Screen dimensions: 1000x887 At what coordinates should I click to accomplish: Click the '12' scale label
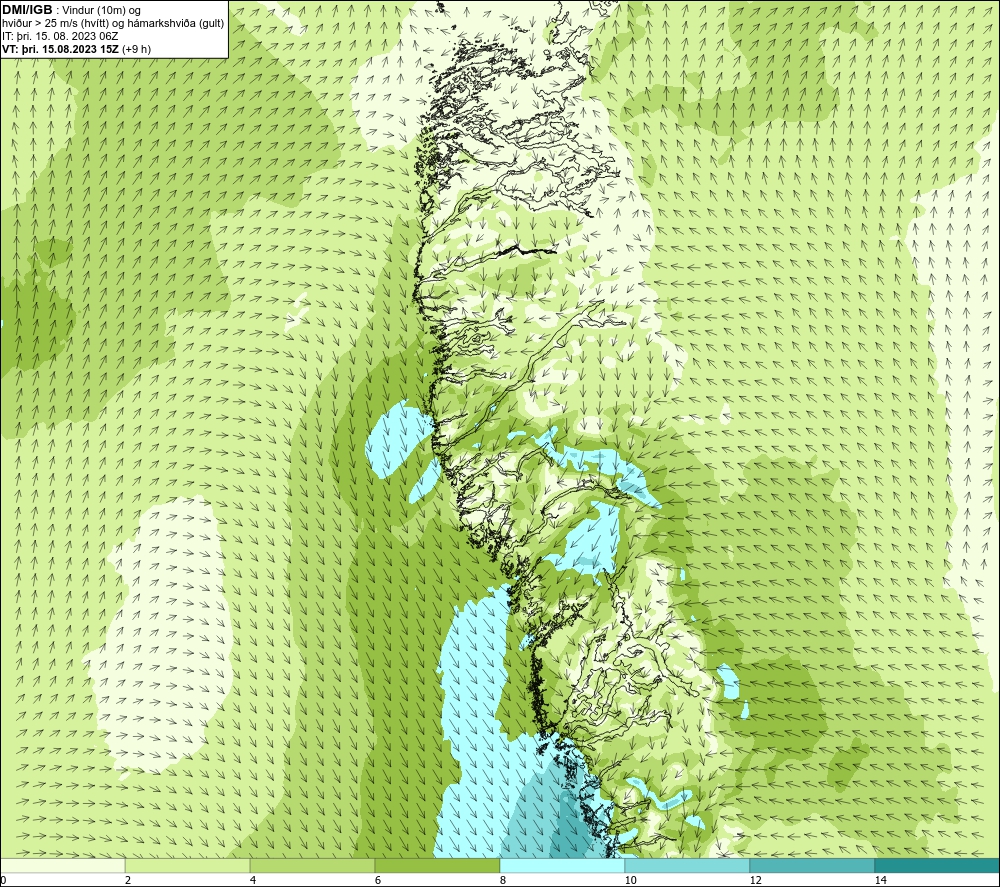(x=755, y=880)
